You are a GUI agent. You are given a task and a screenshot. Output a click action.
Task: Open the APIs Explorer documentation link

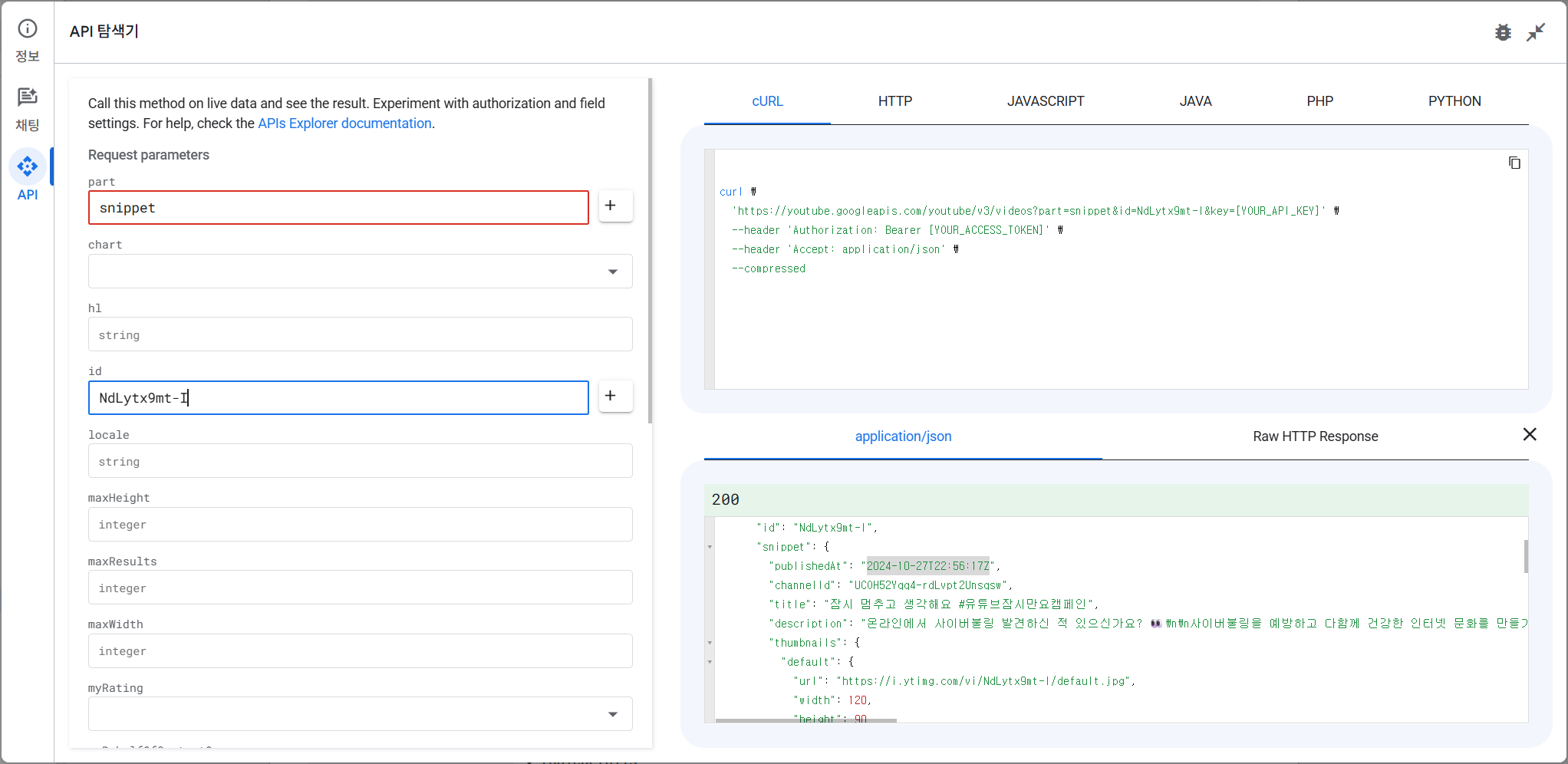[x=344, y=123]
